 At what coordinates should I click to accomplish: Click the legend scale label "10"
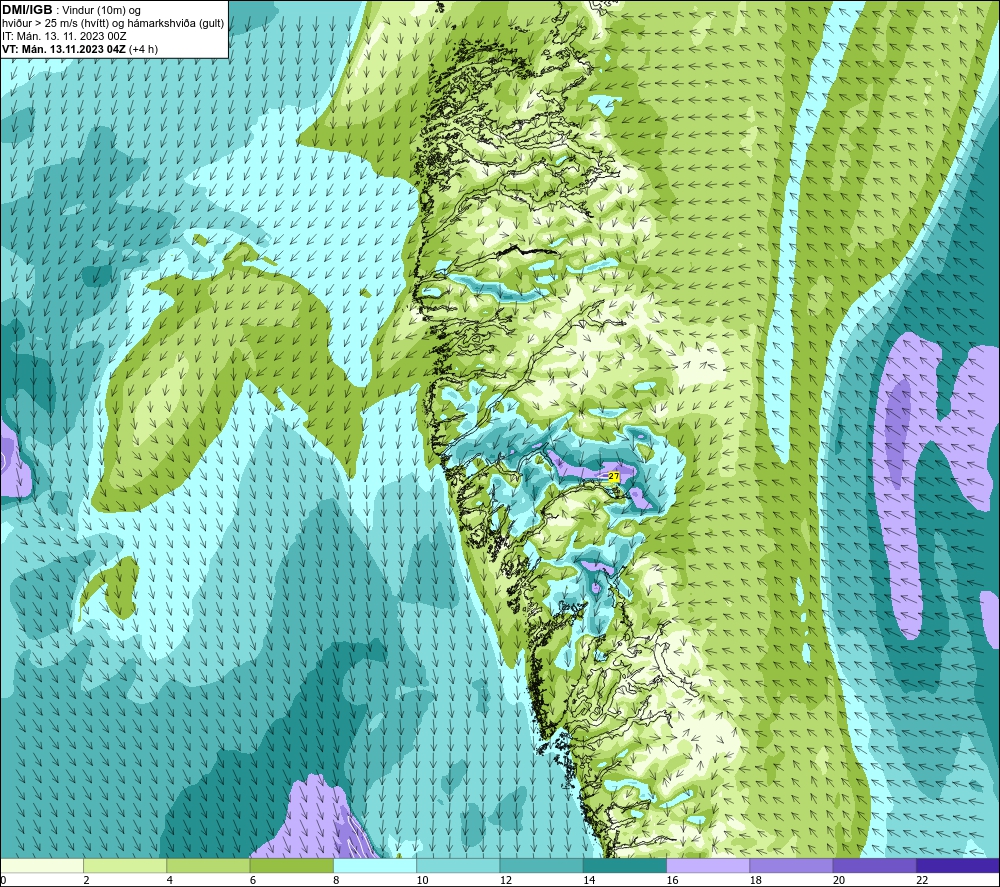click(x=422, y=881)
